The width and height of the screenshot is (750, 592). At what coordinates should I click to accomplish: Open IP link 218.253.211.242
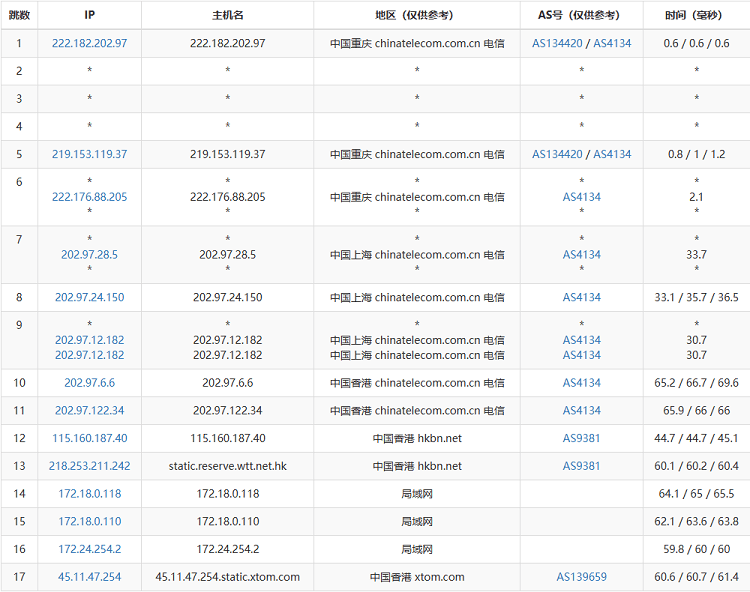click(89, 466)
